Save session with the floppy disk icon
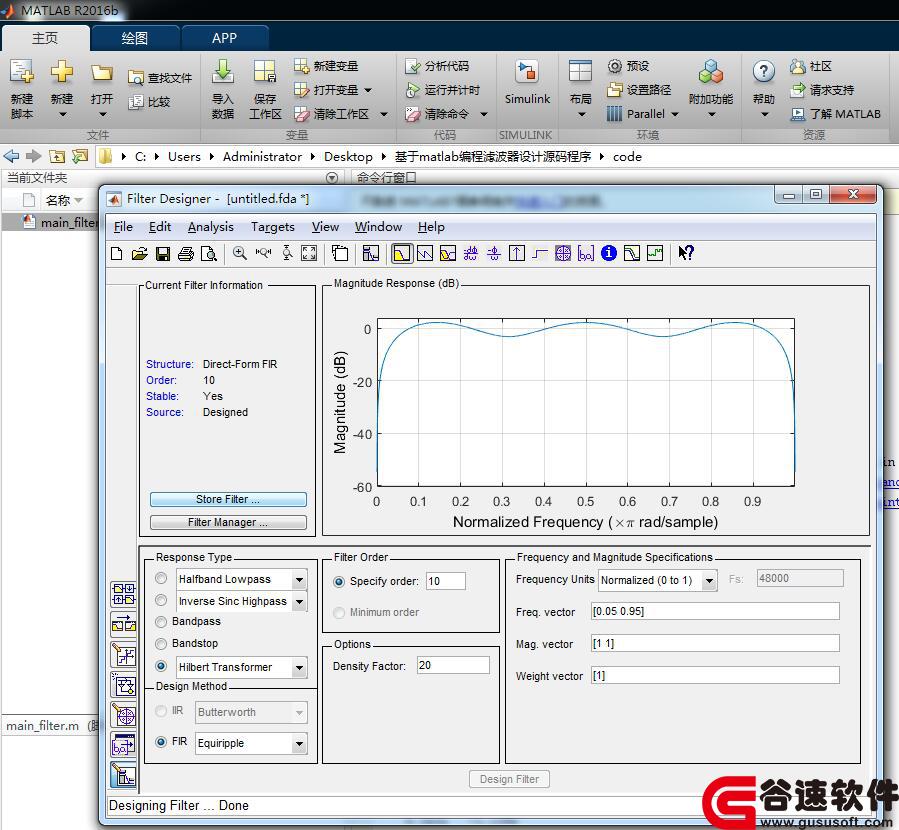 [x=163, y=253]
